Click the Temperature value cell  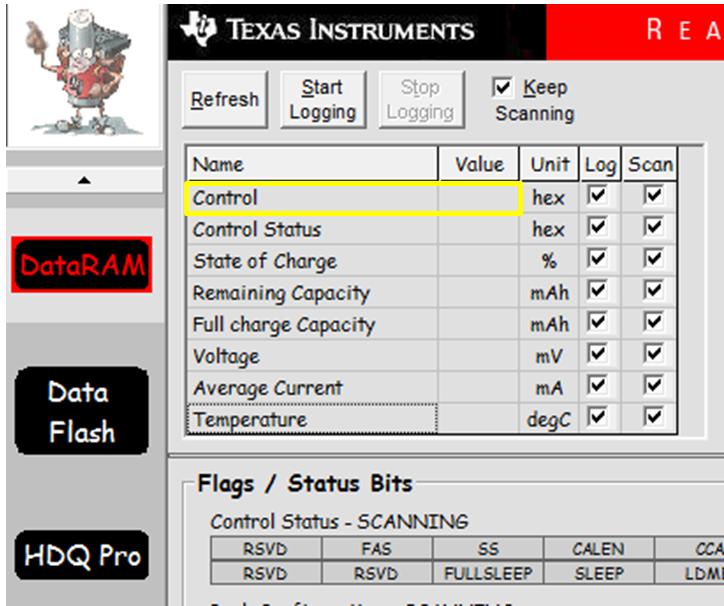coord(479,419)
